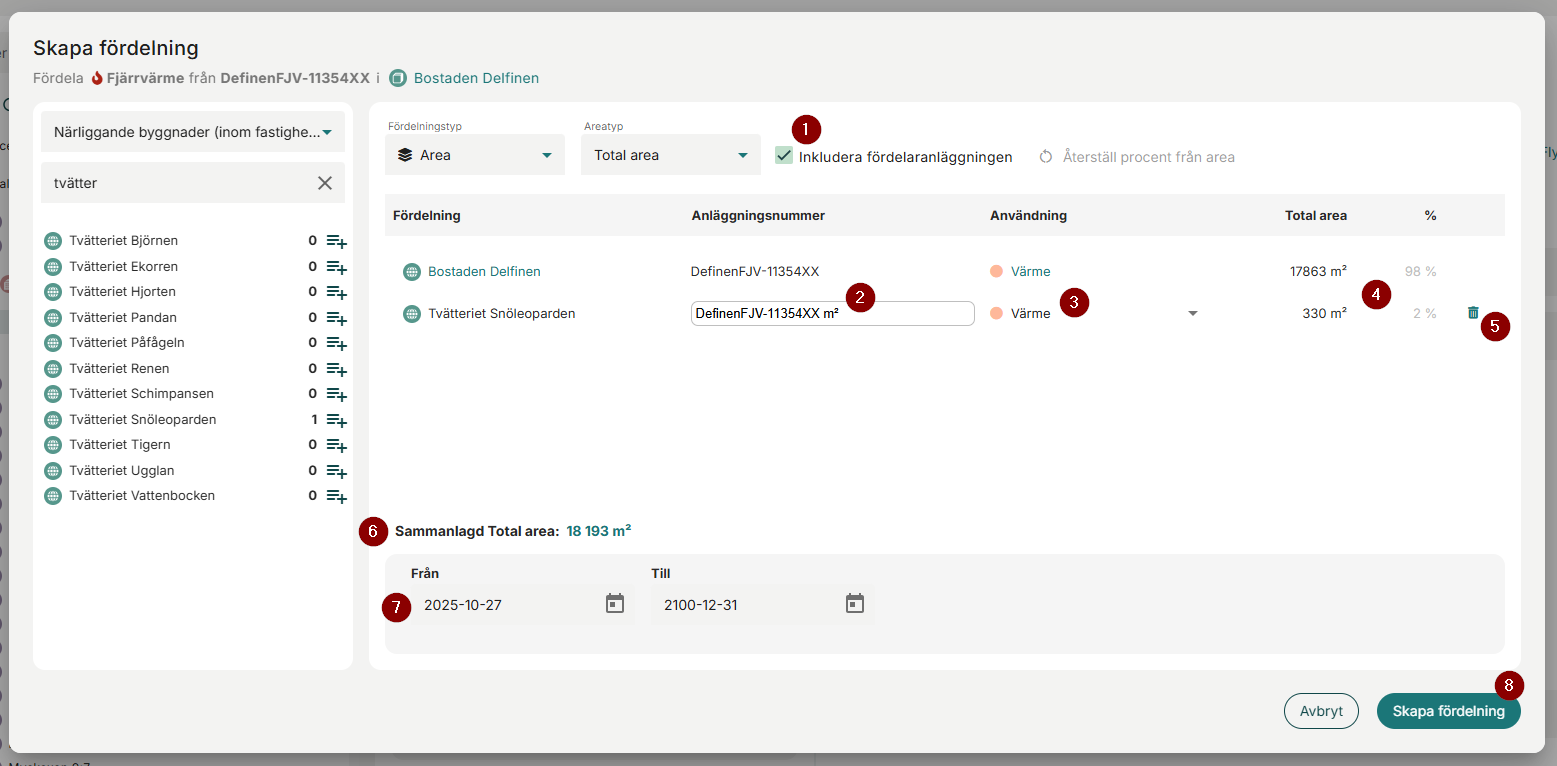The height and width of the screenshot is (766, 1557).
Task: Add Tvätteriet Vattenbocken using list-plus icon
Action: [336, 497]
